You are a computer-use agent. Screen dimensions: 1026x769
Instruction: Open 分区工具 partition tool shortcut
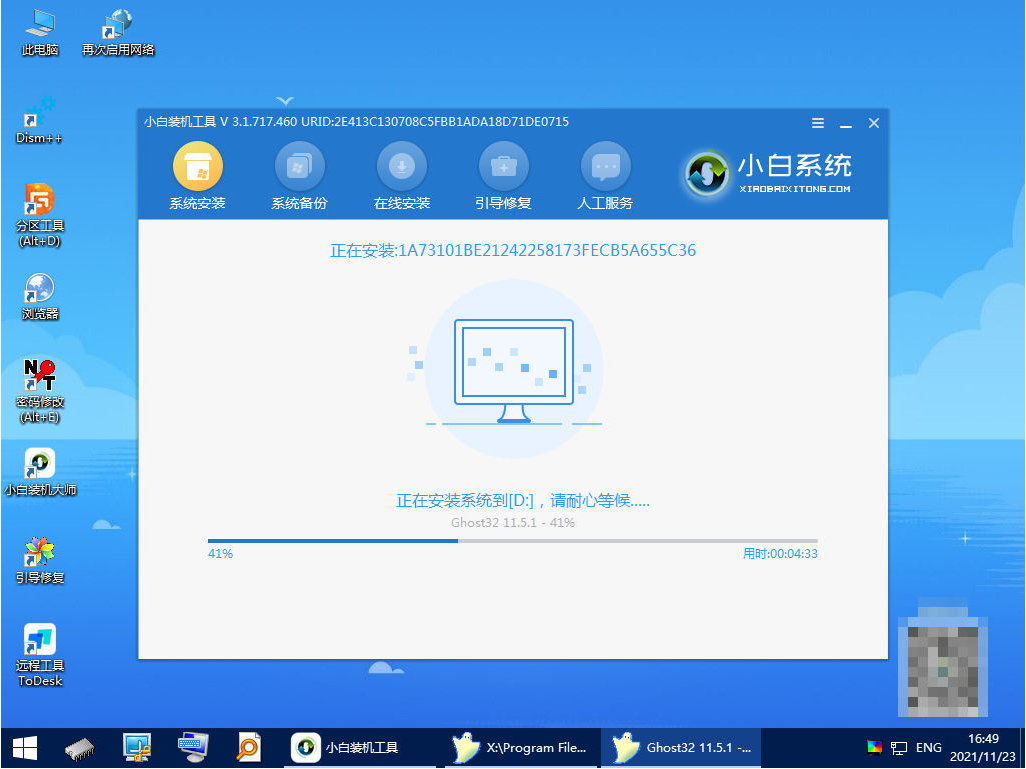(x=39, y=197)
